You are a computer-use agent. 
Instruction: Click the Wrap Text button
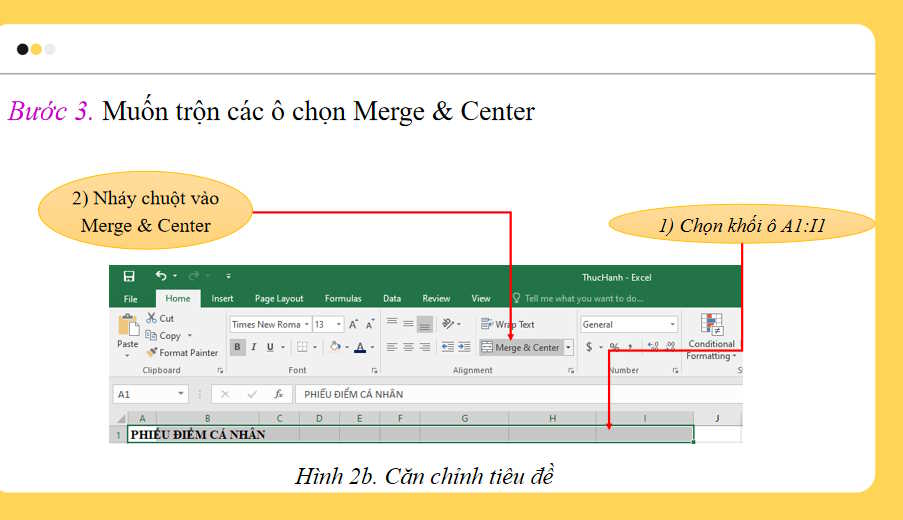[508, 324]
